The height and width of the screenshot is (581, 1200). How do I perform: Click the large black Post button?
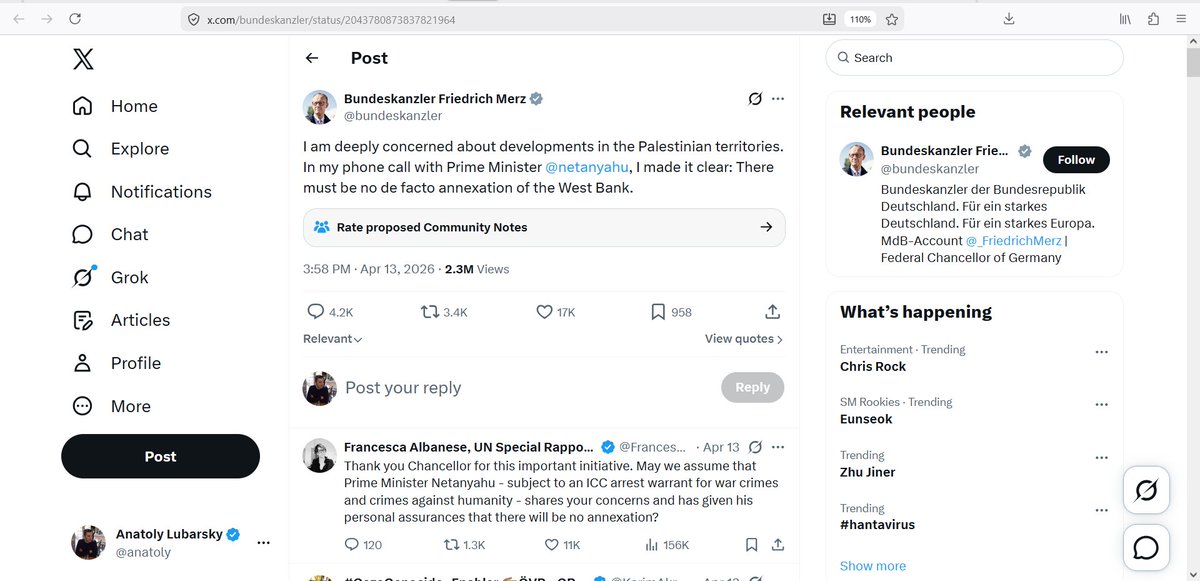click(160, 456)
